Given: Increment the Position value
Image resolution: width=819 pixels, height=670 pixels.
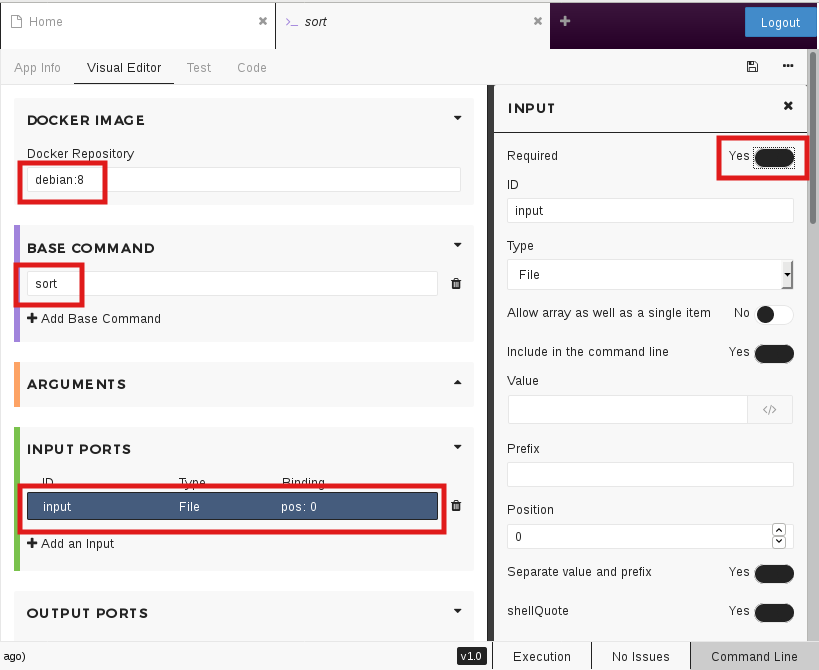Looking at the screenshot, I should click(x=779, y=530).
